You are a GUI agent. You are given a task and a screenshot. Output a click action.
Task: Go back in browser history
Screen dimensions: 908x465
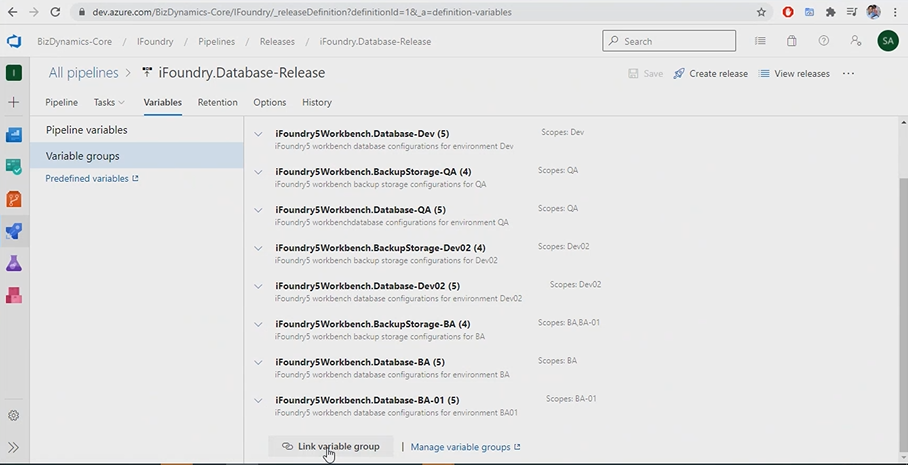tap(13, 12)
